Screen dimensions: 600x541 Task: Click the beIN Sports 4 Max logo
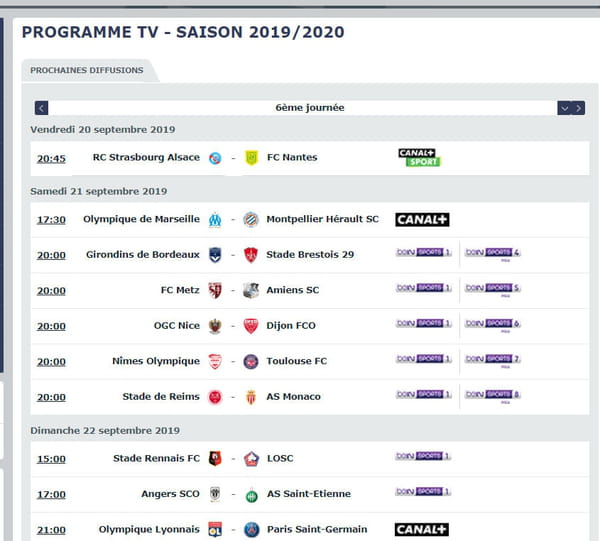pos(492,253)
